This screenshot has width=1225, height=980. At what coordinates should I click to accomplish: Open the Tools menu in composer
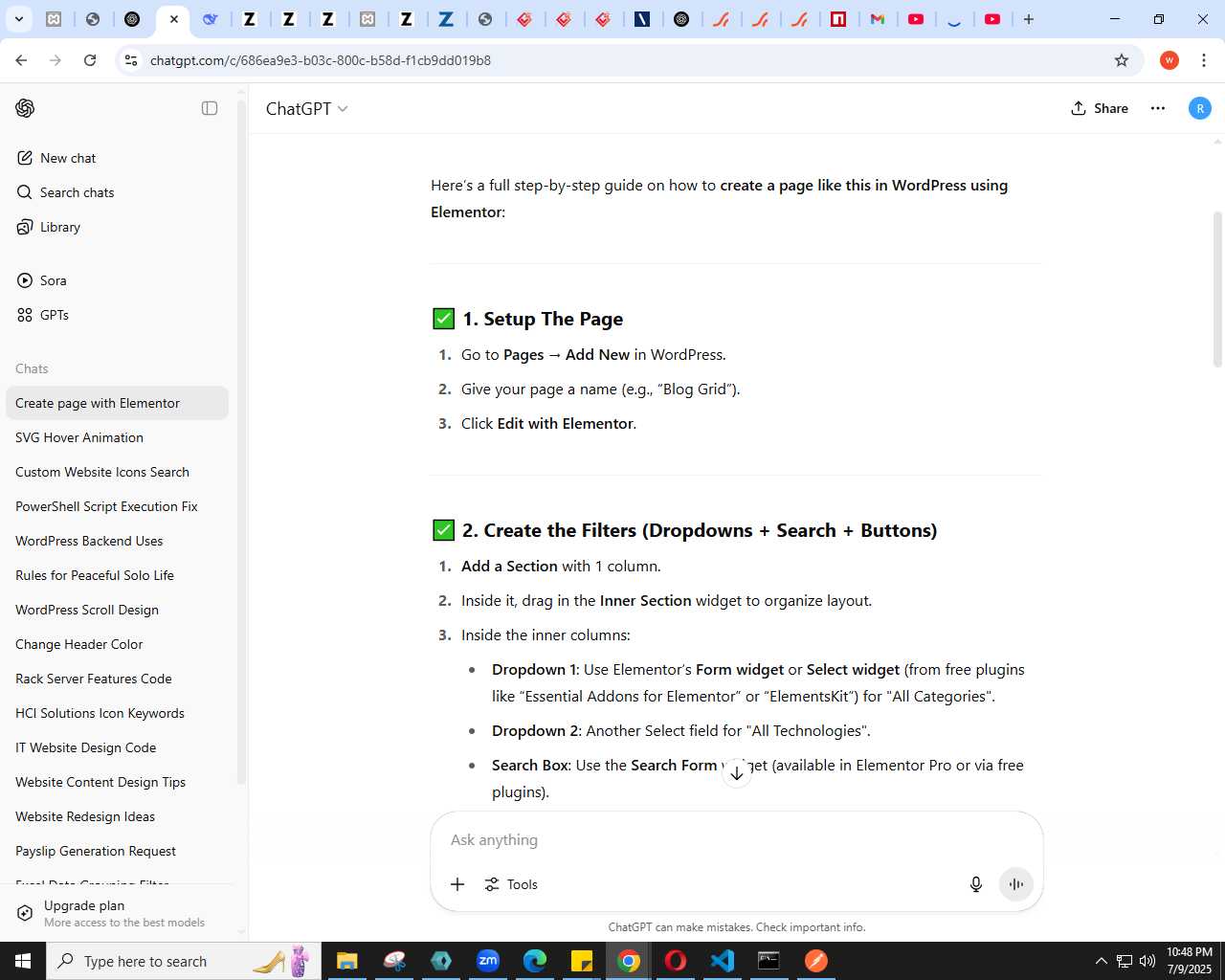point(511,884)
